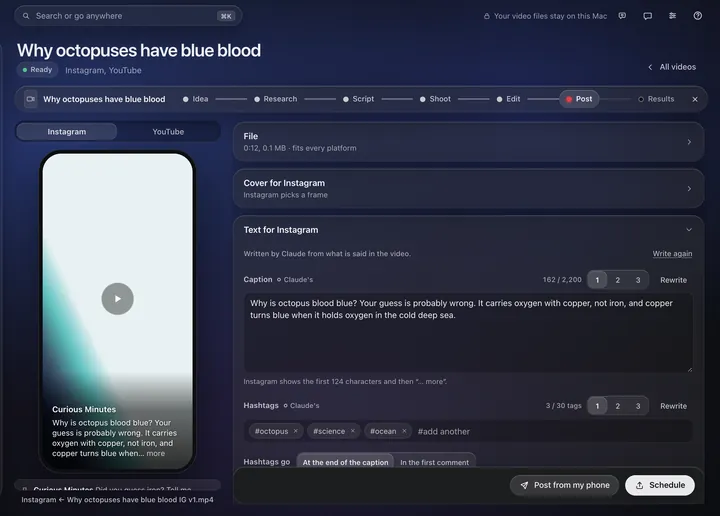The width and height of the screenshot is (720, 516).
Task: Select hashtags version 1
Action: (597, 406)
